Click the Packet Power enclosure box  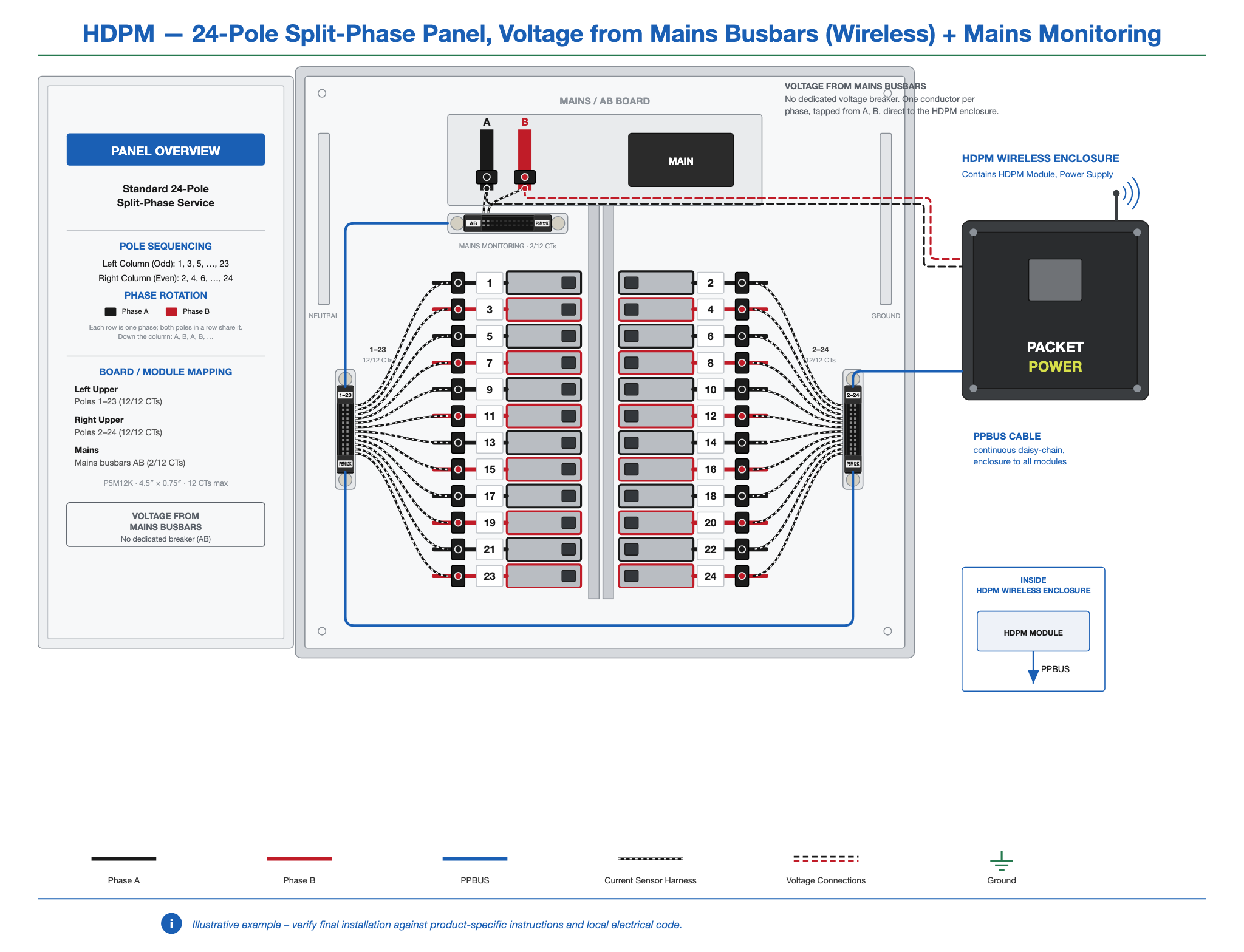coord(1055,310)
